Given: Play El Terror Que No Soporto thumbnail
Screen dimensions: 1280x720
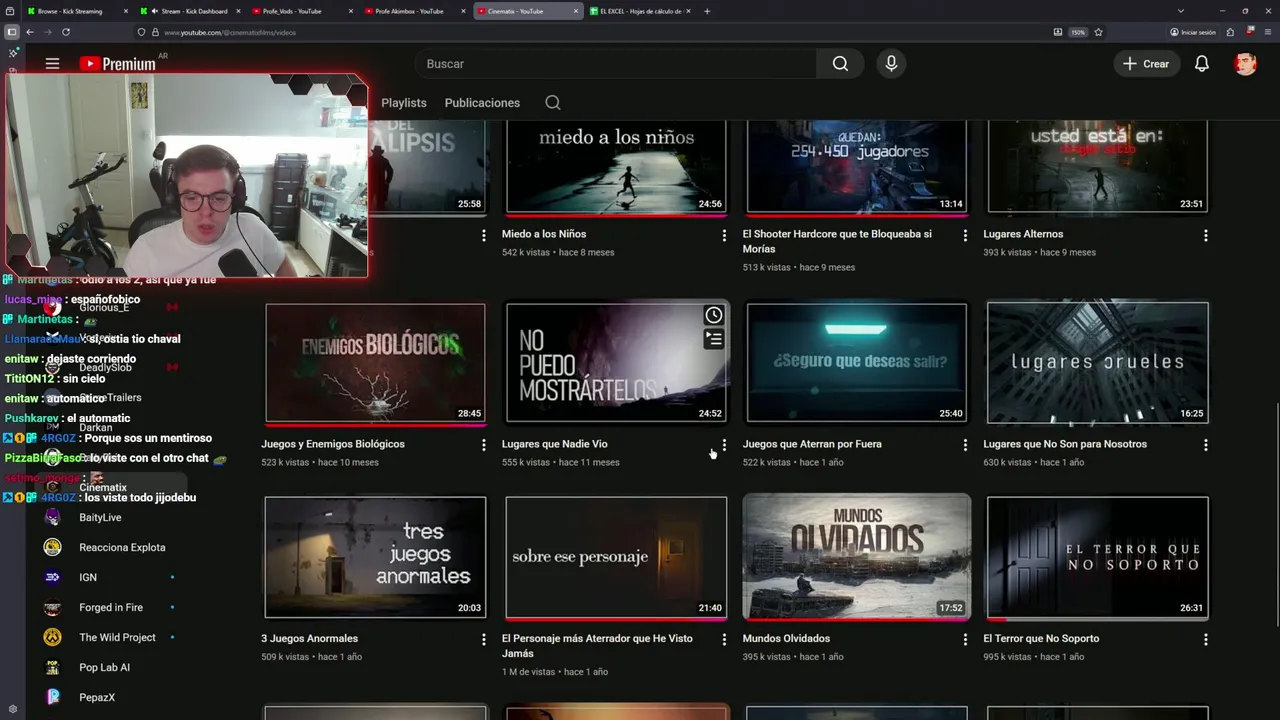Looking at the screenshot, I should coord(1097,557).
